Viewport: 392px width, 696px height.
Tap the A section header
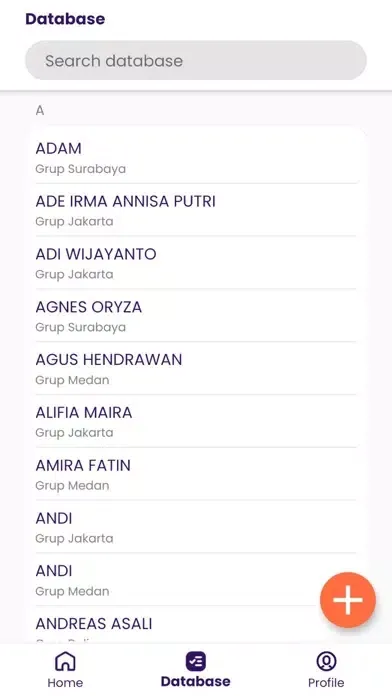click(40, 111)
